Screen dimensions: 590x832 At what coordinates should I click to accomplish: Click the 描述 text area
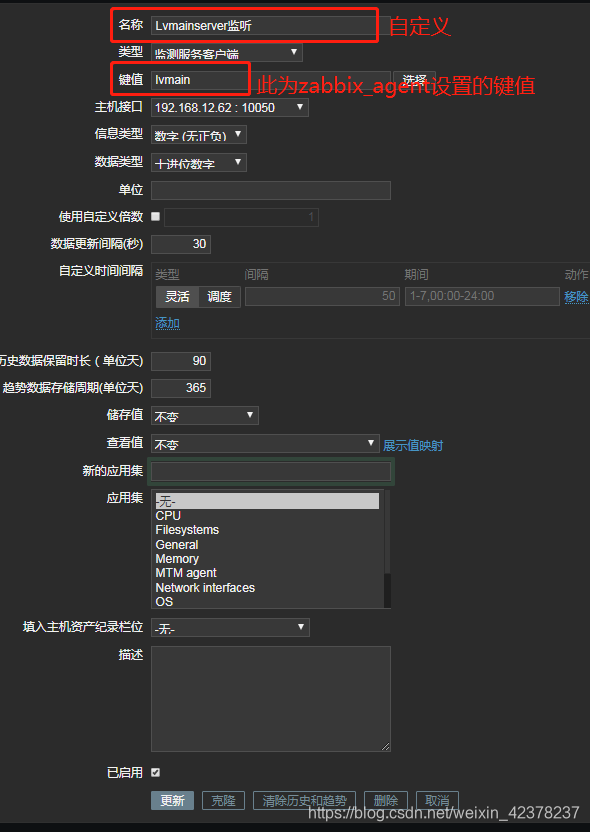[271, 699]
